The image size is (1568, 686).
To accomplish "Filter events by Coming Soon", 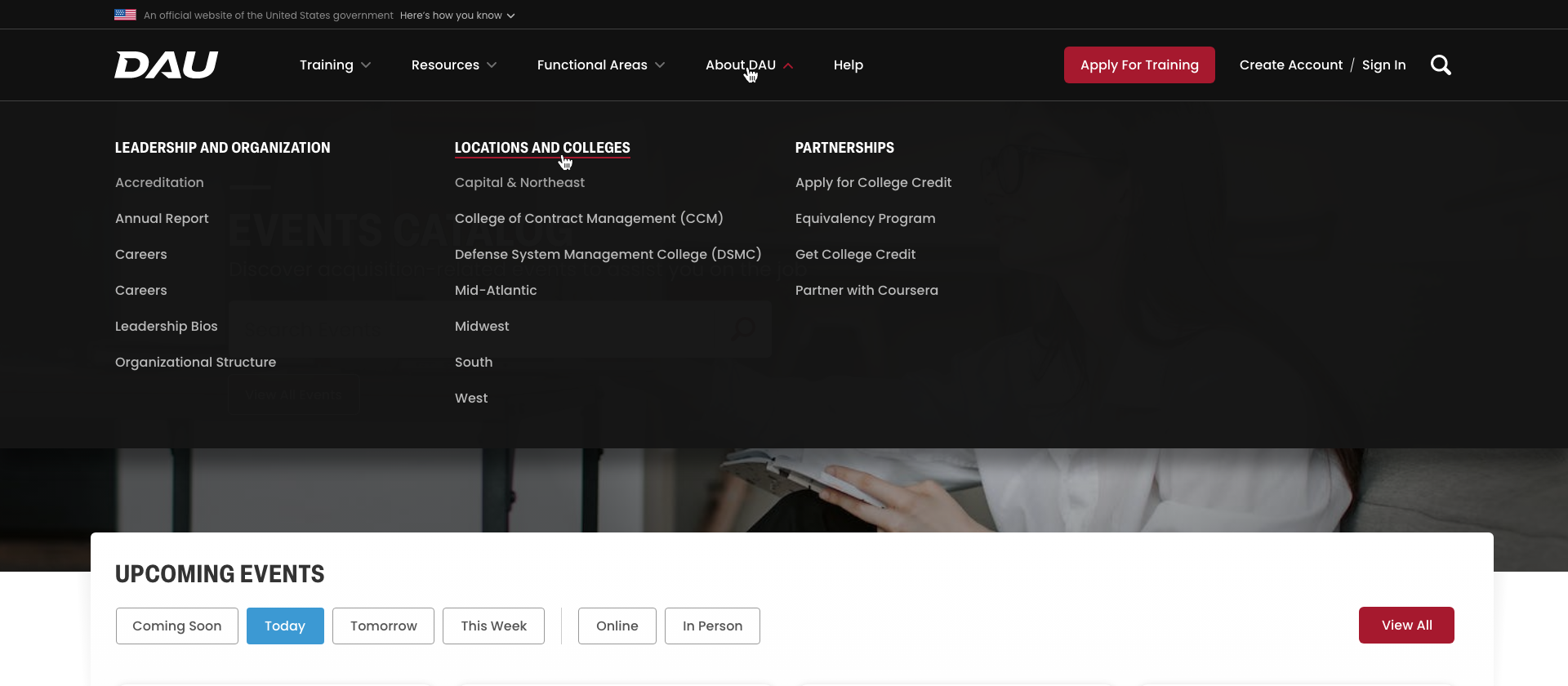I will [x=177, y=626].
